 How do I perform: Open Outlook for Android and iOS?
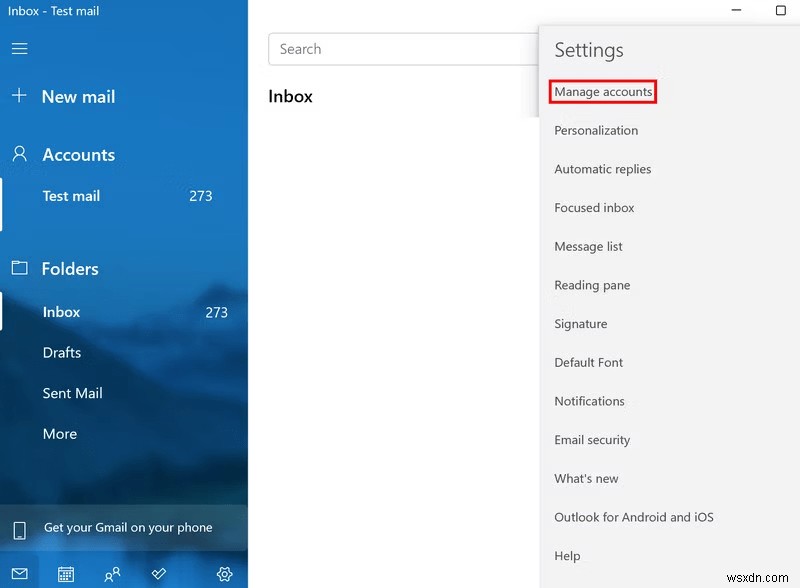[x=634, y=517]
